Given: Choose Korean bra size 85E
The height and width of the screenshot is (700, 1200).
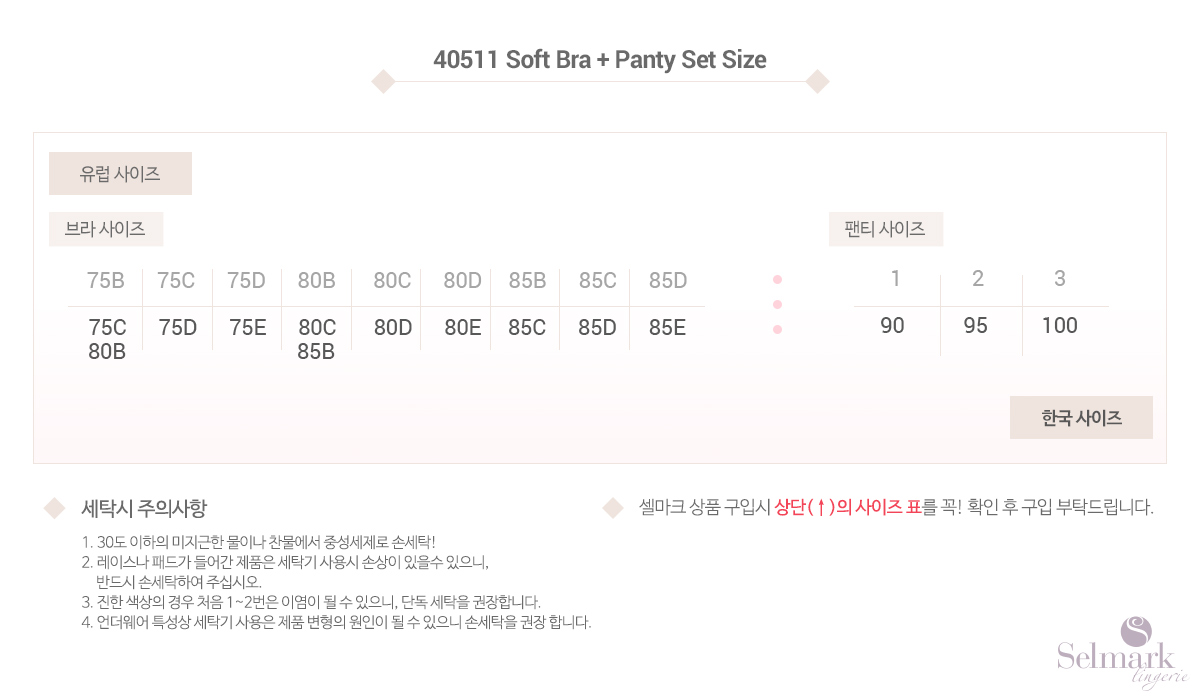Looking at the screenshot, I should (667, 327).
